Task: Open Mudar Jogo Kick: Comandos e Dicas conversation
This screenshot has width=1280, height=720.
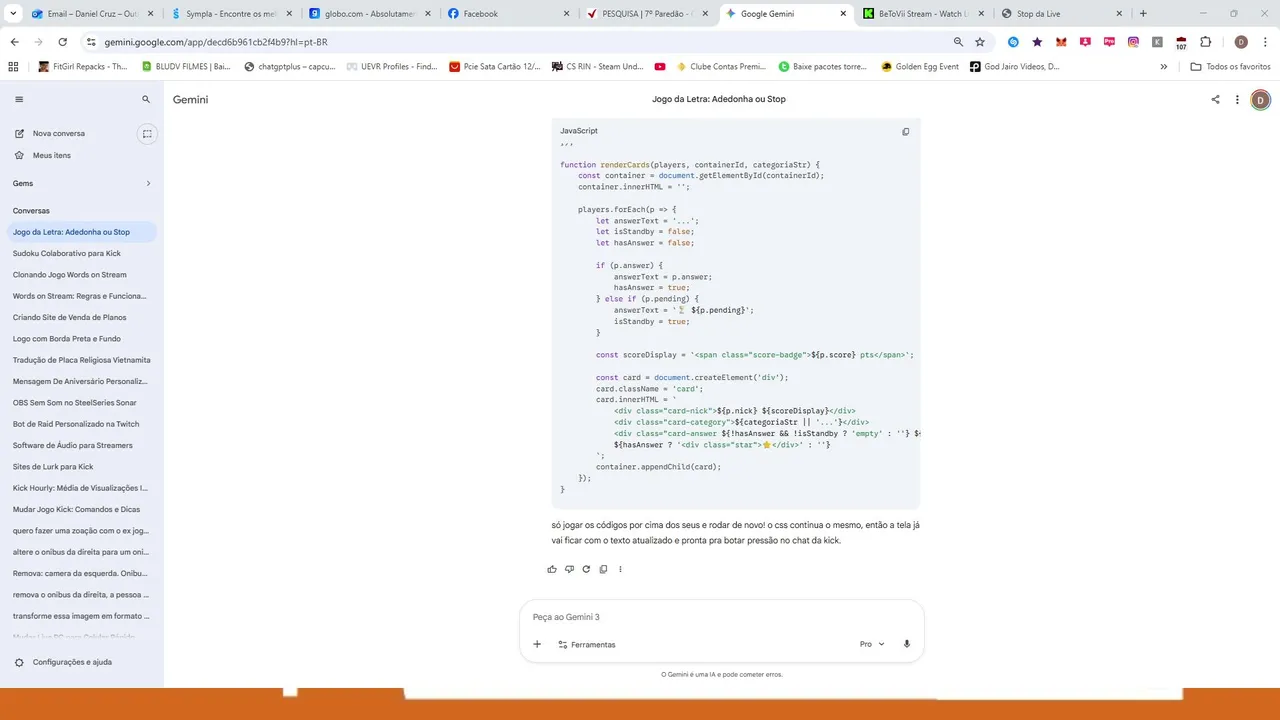Action: point(80,509)
